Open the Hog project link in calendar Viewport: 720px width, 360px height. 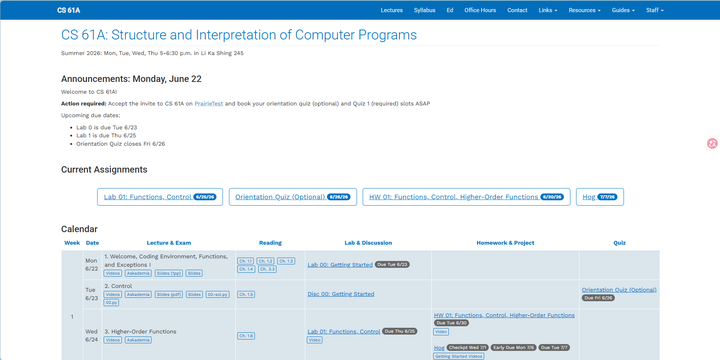pos(439,348)
